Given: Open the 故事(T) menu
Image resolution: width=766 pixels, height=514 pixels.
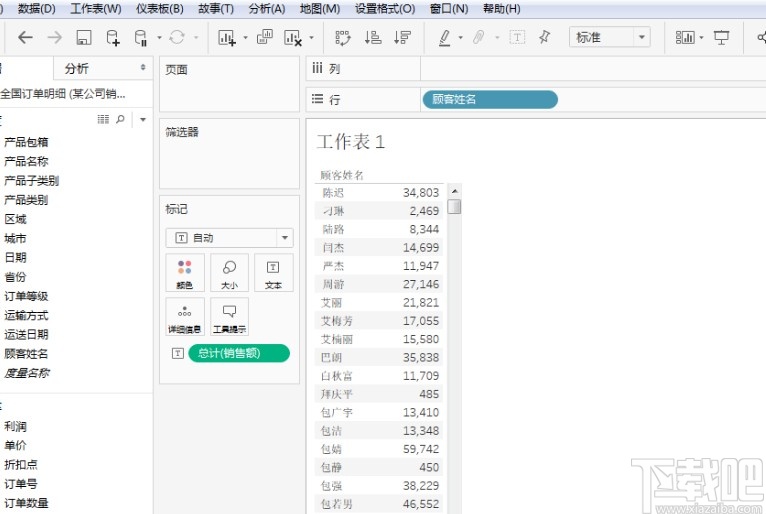Looking at the screenshot, I should click(x=216, y=9).
